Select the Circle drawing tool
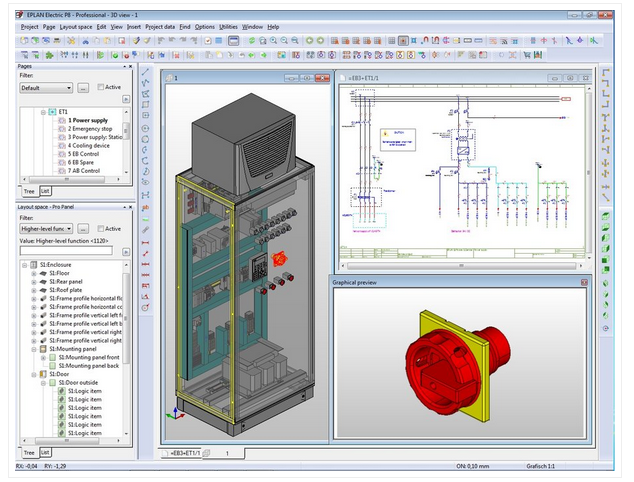This screenshot has width=634, height=482. [x=145, y=129]
